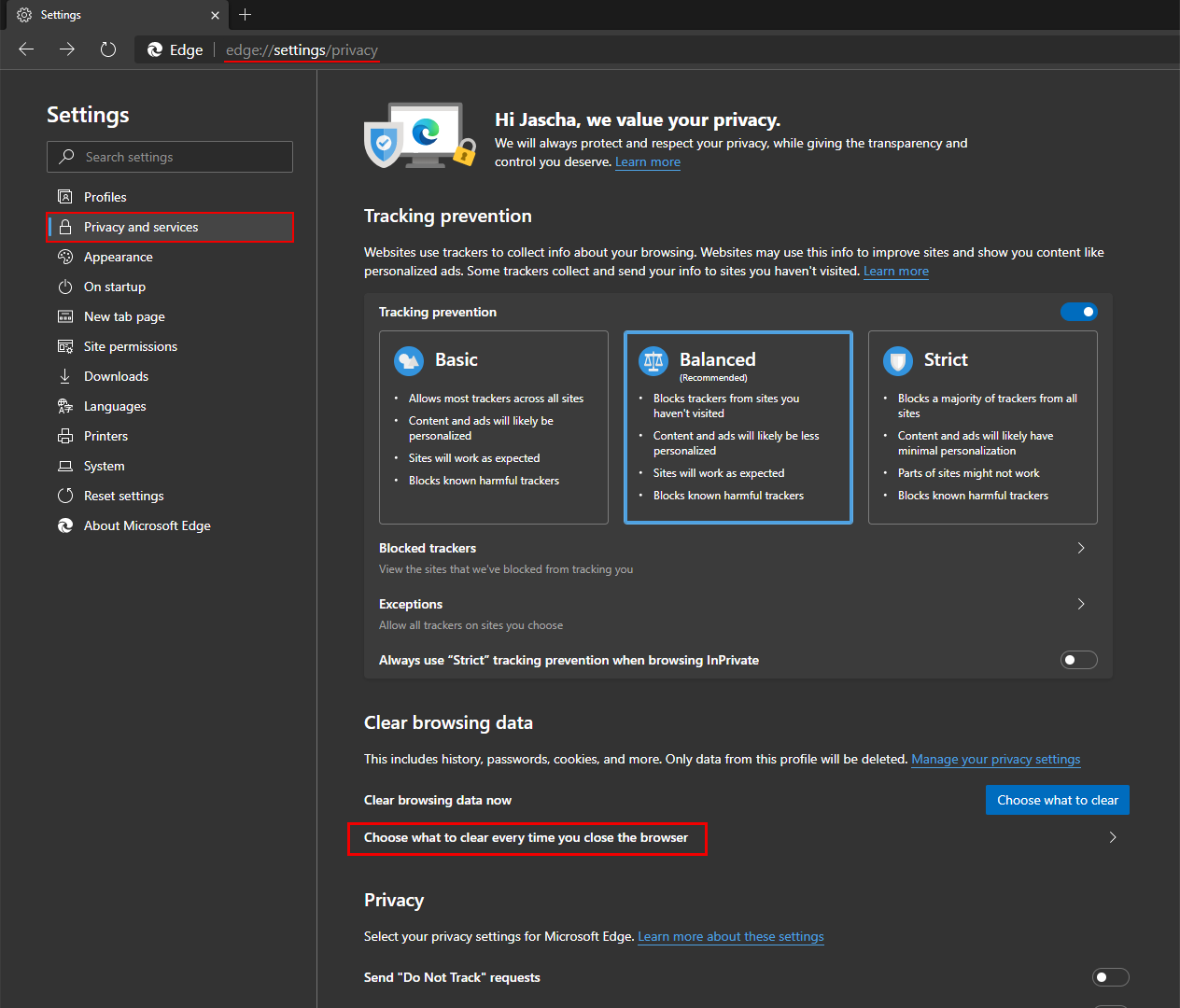Screen dimensions: 1180x1008
Task: Expand Blocked trackers chevron
Action: [1081, 548]
